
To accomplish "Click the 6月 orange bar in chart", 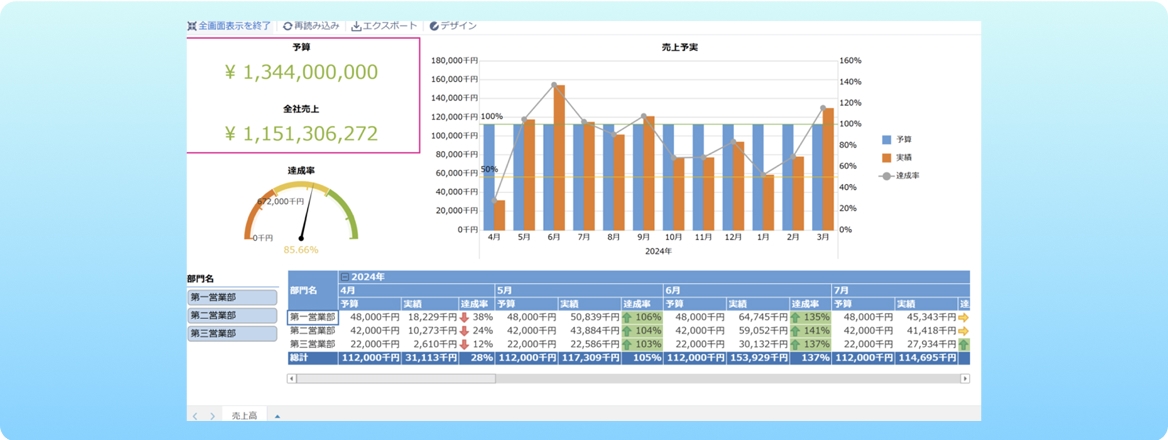I will tap(559, 157).
